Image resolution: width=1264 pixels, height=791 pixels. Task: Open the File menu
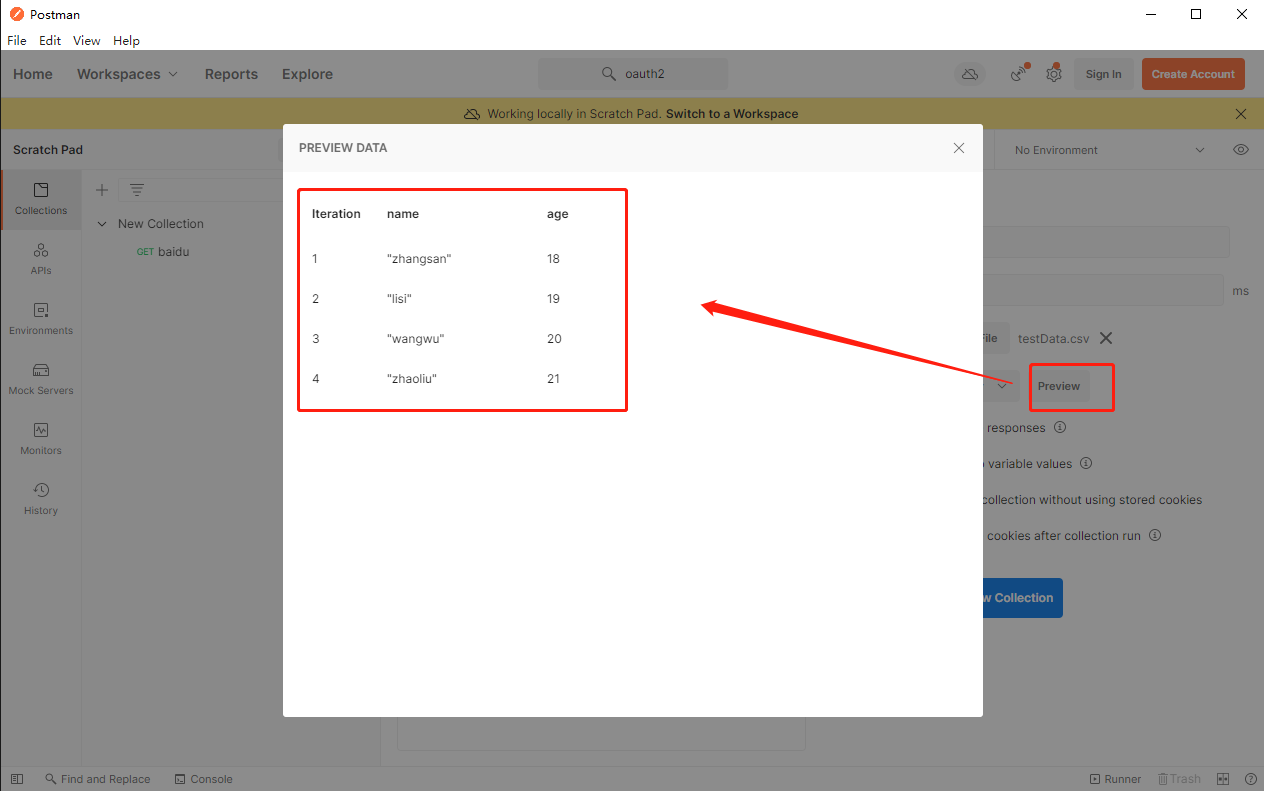(x=17, y=41)
